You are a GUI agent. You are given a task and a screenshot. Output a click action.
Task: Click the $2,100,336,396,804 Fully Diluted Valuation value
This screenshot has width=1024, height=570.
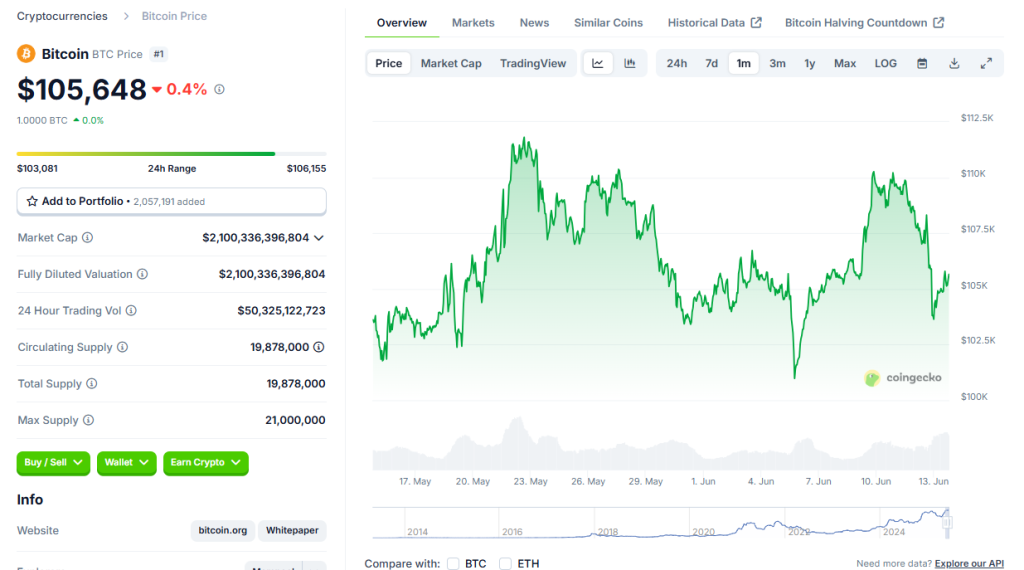(272, 274)
